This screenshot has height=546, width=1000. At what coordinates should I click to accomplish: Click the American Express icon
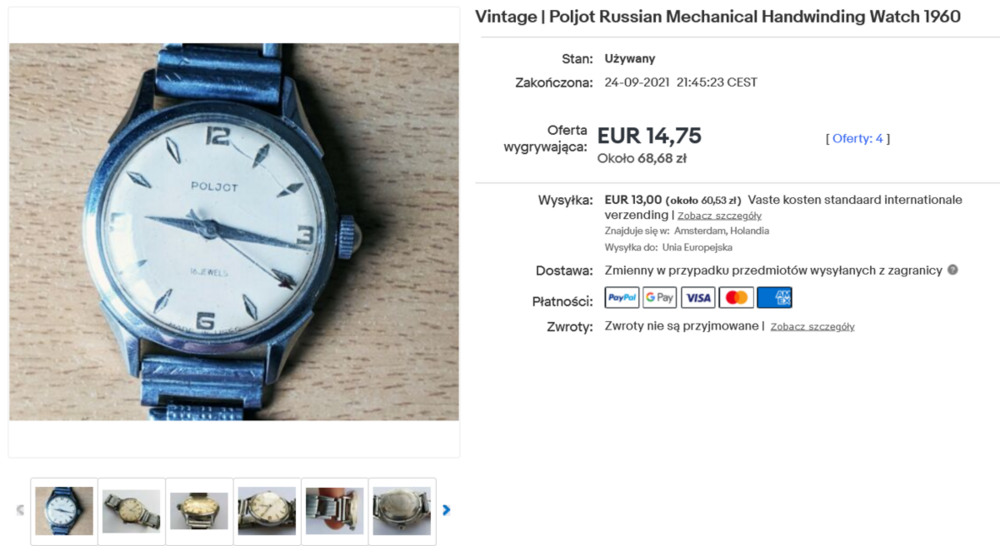(774, 297)
